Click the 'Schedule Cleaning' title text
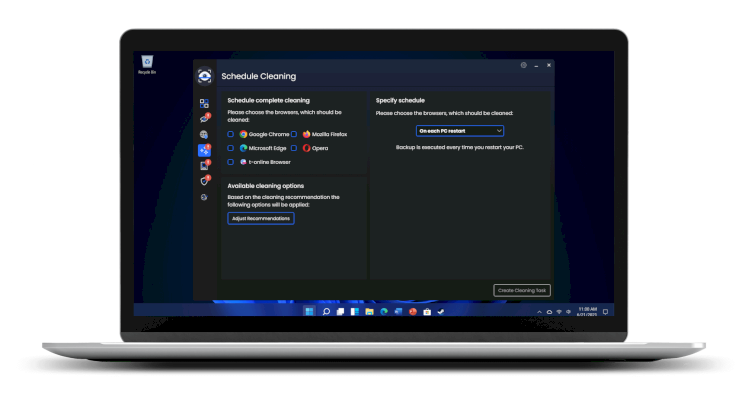 (259, 76)
